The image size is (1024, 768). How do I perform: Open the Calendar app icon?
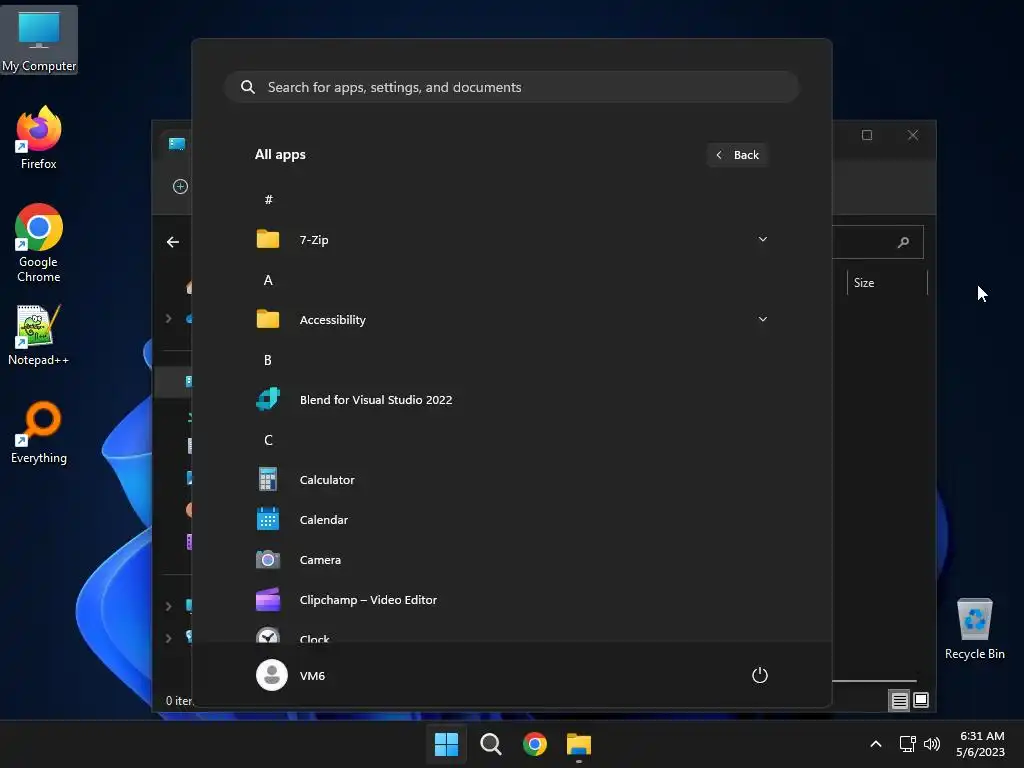(x=268, y=519)
